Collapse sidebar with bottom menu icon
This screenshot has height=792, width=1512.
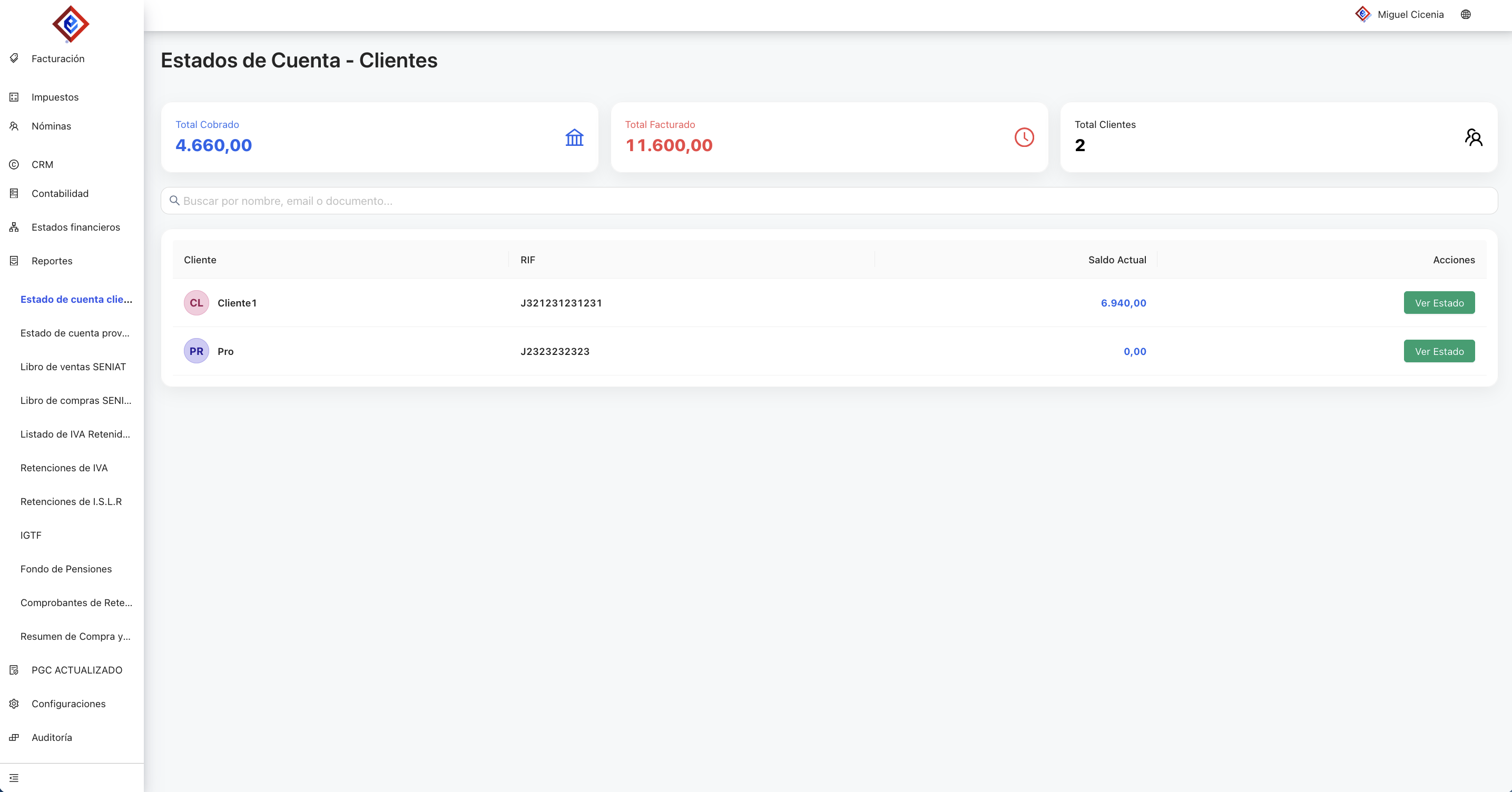tap(14, 778)
